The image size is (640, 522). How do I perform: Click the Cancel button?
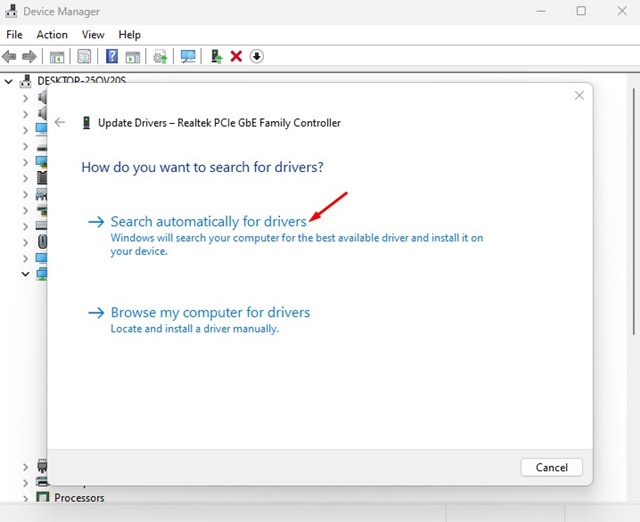click(551, 467)
